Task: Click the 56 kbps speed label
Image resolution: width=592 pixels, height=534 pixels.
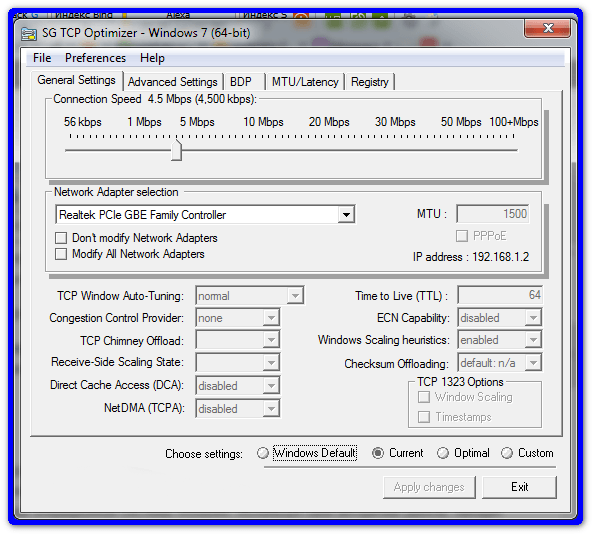Action: point(83,122)
